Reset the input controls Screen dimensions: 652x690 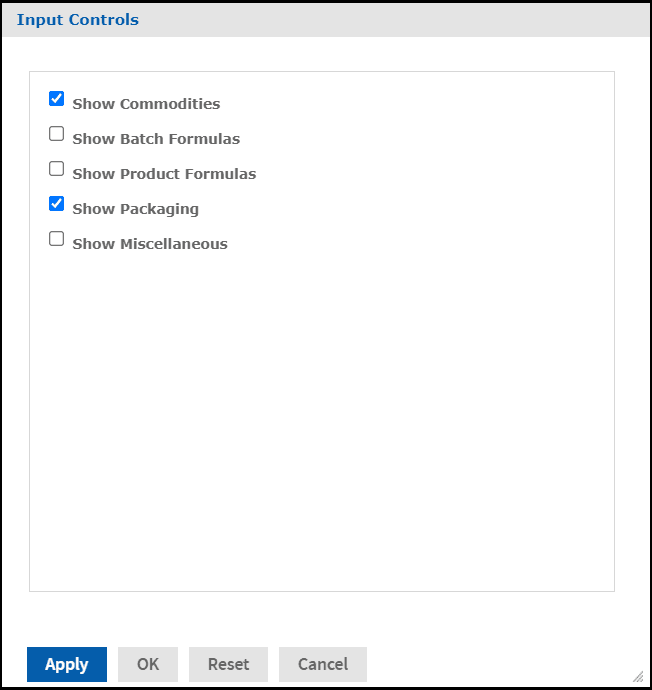point(228,664)
